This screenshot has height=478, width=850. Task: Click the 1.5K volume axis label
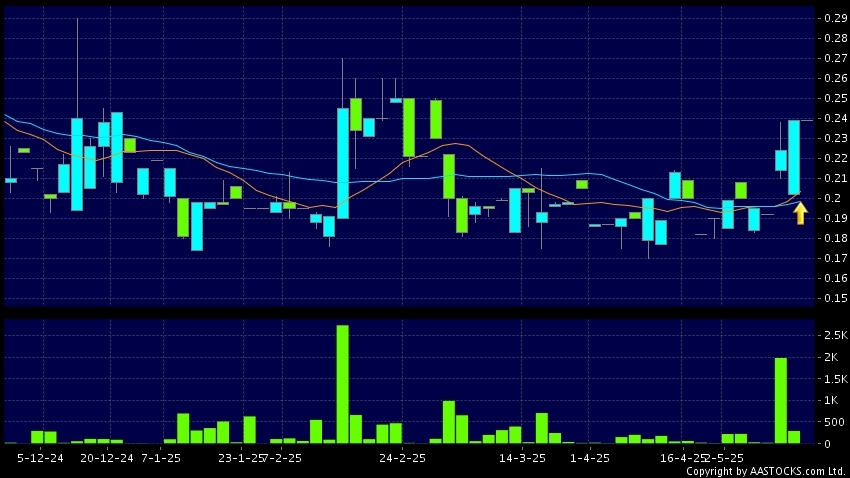(x=835, y=379)
